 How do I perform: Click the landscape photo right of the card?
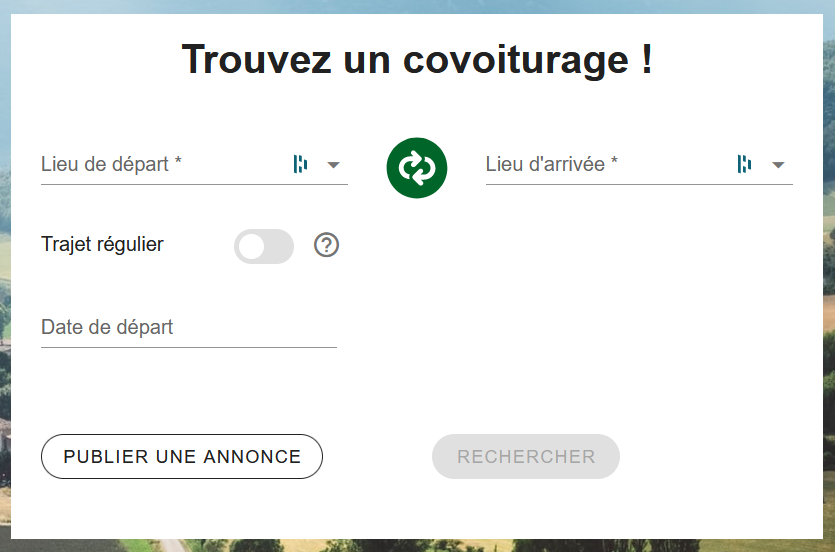click(829, 277)
